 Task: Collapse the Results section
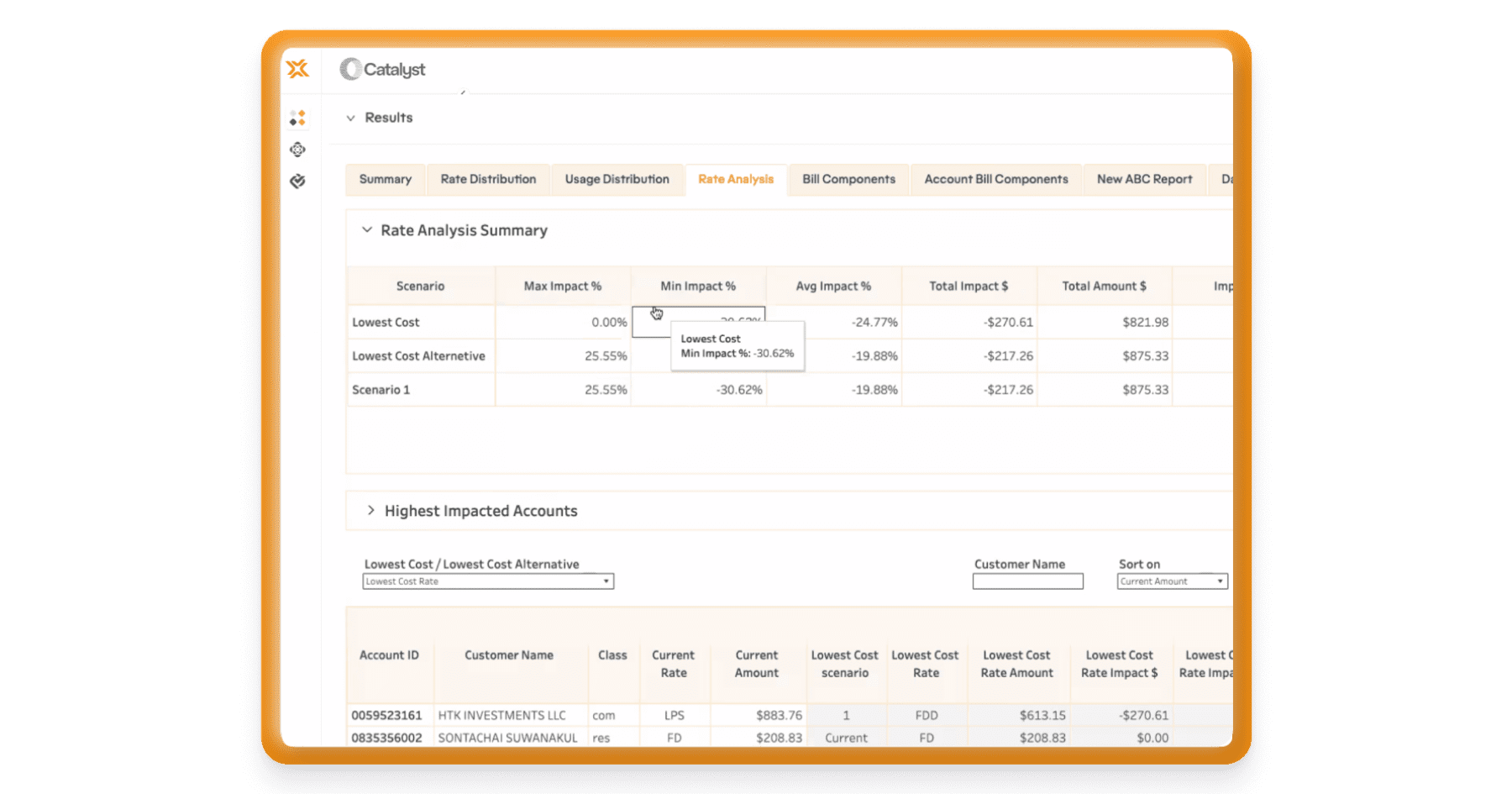click(x=351, y=118)
